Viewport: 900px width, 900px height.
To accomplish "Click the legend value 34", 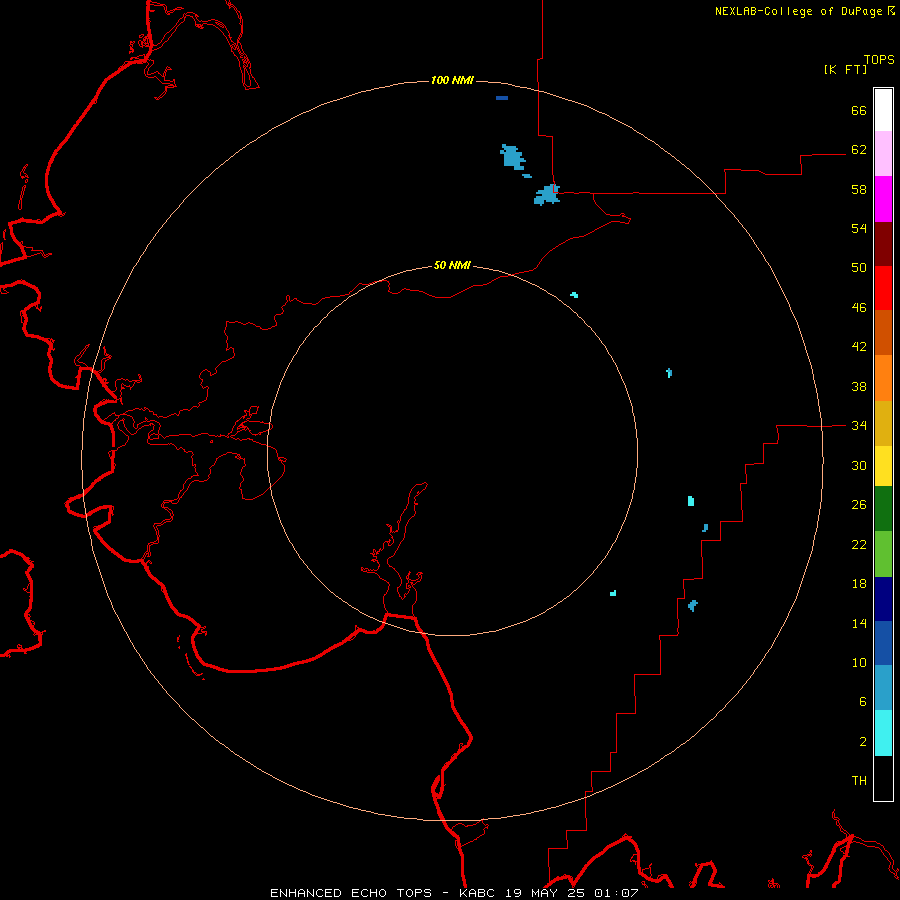I will tap(859, 425).
